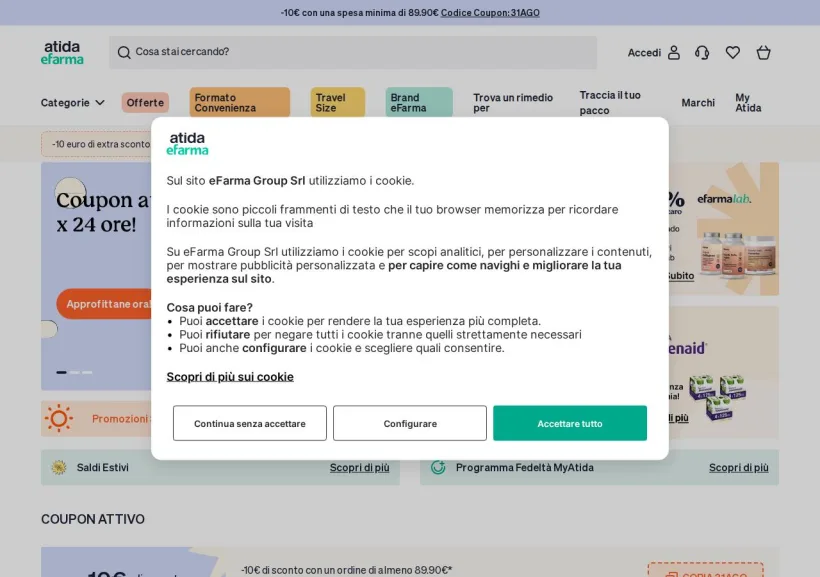Viewport: 820px width, 577px height.
Task: Open Scopri di più for Saldi Estivi
Action: coord(359,468)
